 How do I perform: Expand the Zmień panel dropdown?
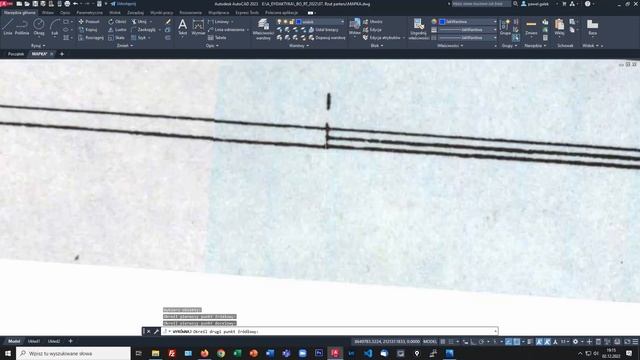(125, 46)
